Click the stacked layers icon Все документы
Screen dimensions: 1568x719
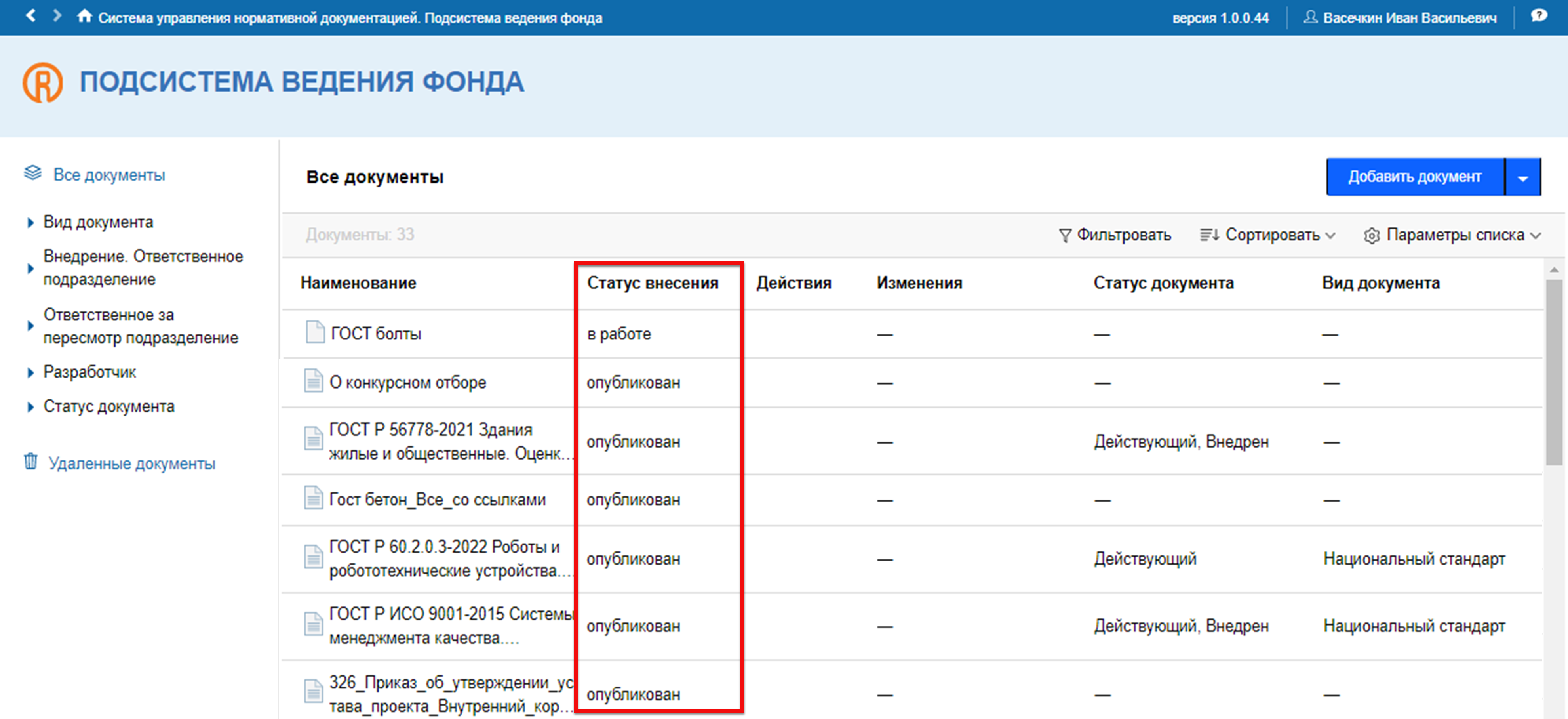pyautogui.click(x=33, y=174)
